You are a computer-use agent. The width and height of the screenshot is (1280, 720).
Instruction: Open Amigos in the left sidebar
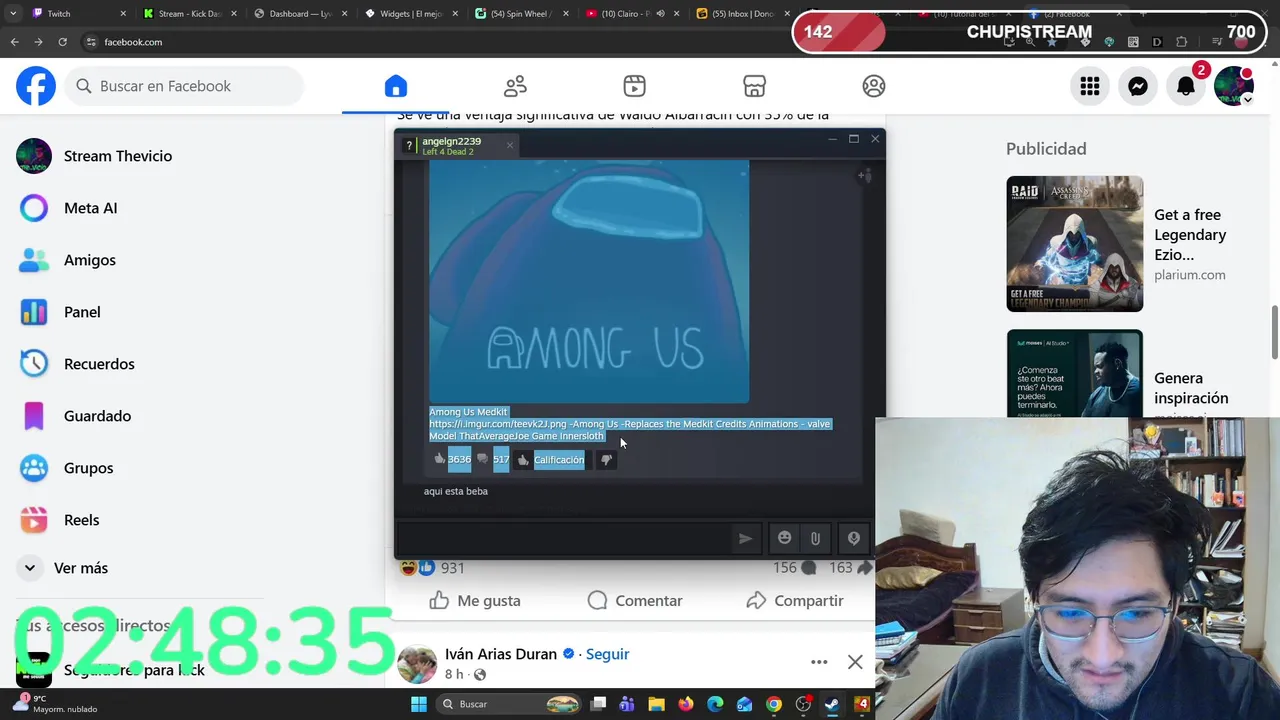click(x=89, y=260)
